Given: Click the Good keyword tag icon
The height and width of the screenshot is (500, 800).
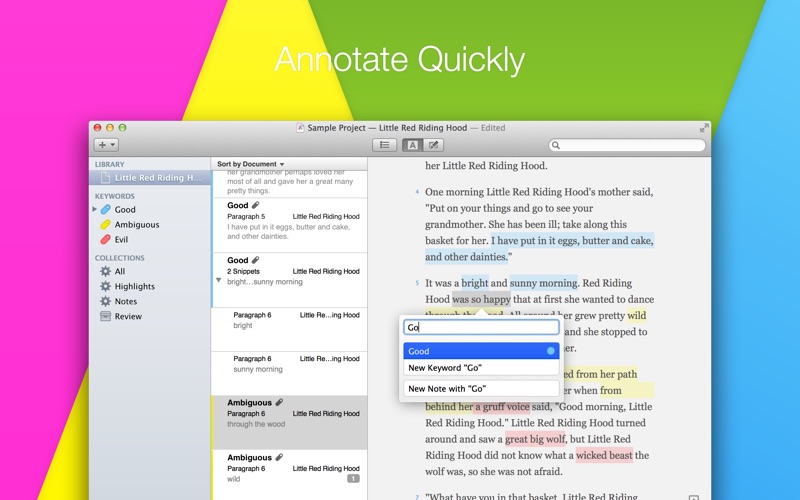Looking at the screenshot, I should point(105,210).
